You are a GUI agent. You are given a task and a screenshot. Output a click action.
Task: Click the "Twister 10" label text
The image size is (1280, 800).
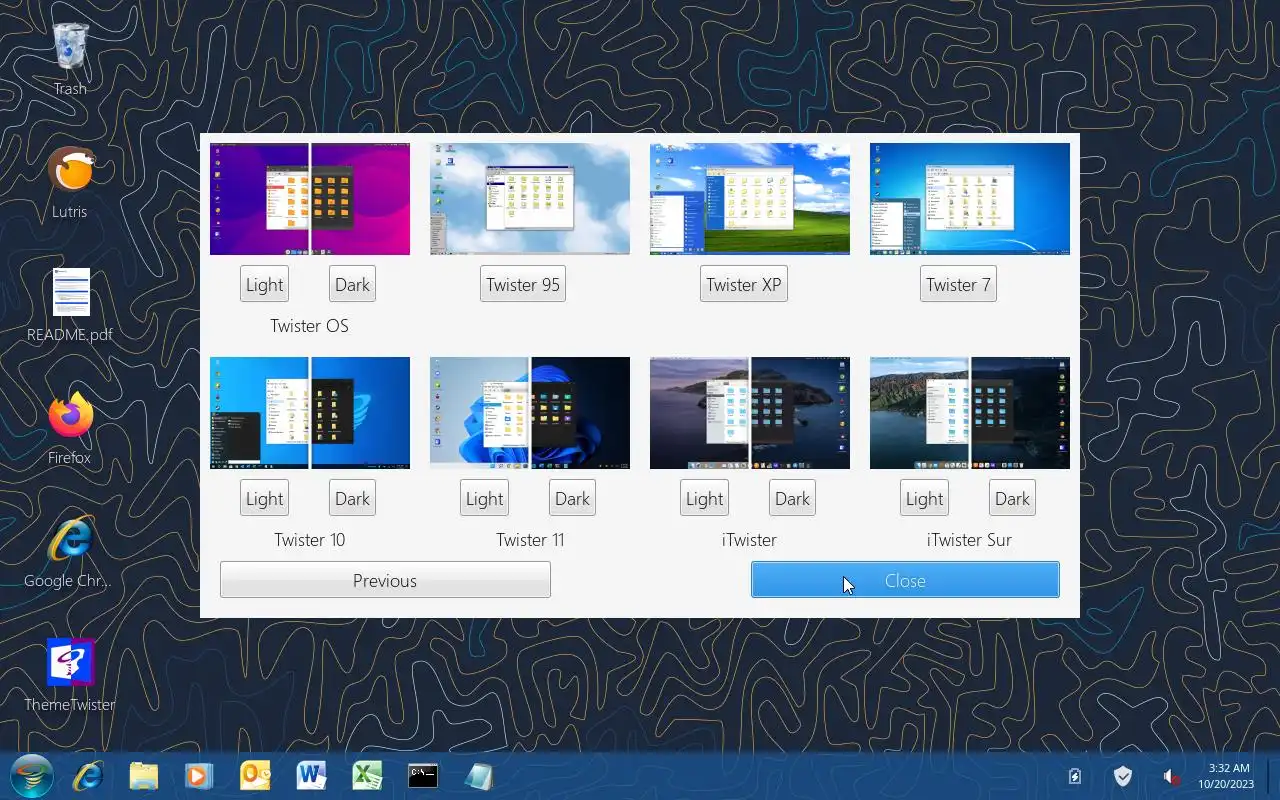pyautogui.click(x=310, y=540)
